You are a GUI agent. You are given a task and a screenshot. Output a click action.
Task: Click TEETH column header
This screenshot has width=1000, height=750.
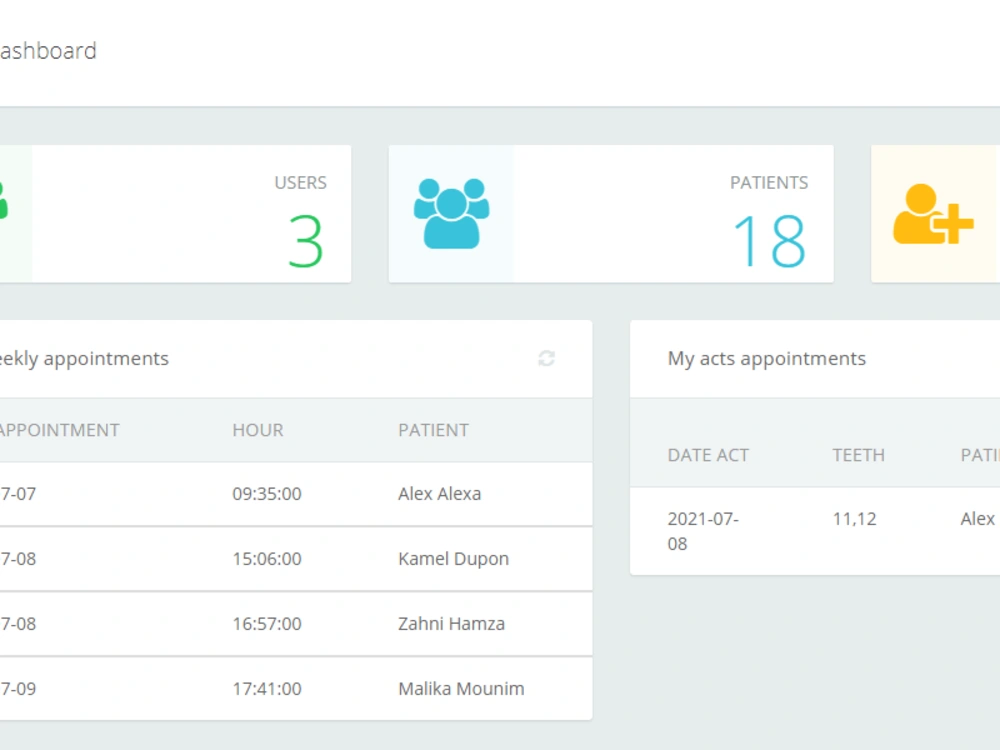click(858, 455)
